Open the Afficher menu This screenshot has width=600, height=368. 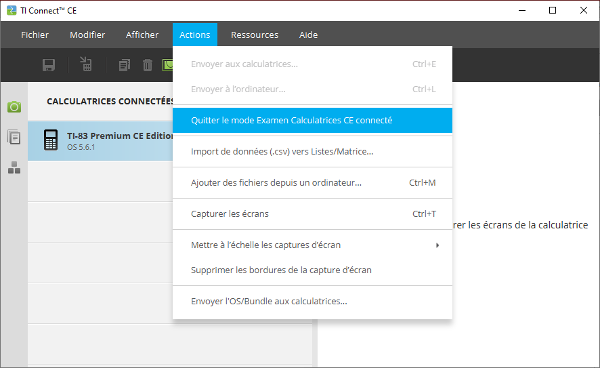(x=142, y=35)
